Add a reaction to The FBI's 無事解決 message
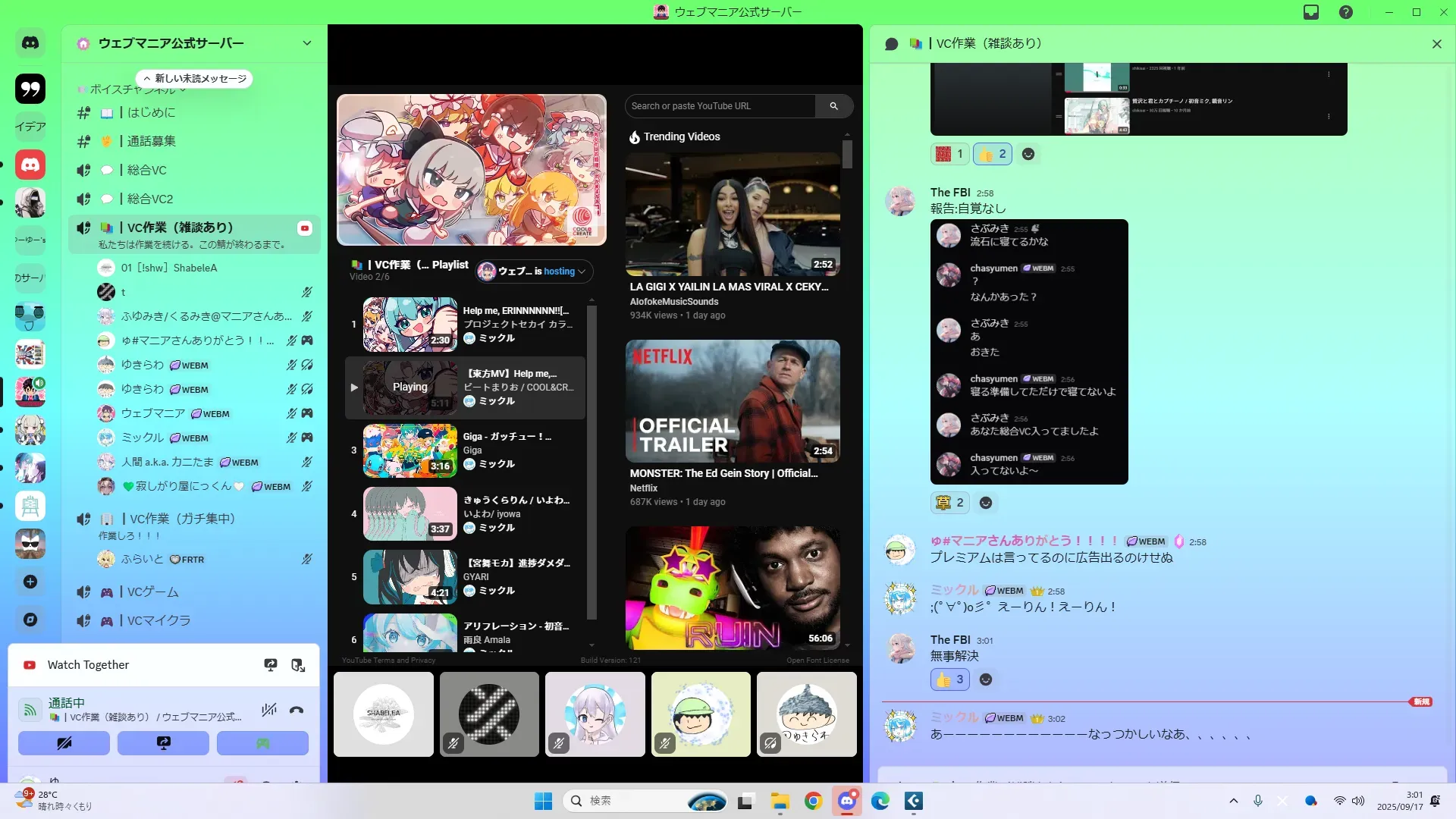The image size is (1456, 819). (986, 679)
